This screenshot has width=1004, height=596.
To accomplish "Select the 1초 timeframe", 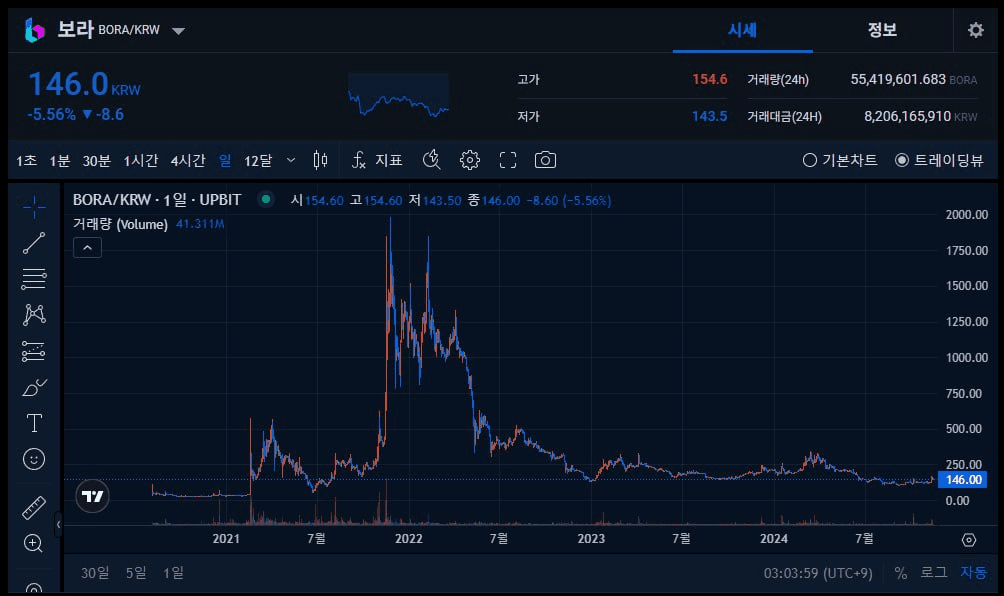I will (x=26, y=161).
